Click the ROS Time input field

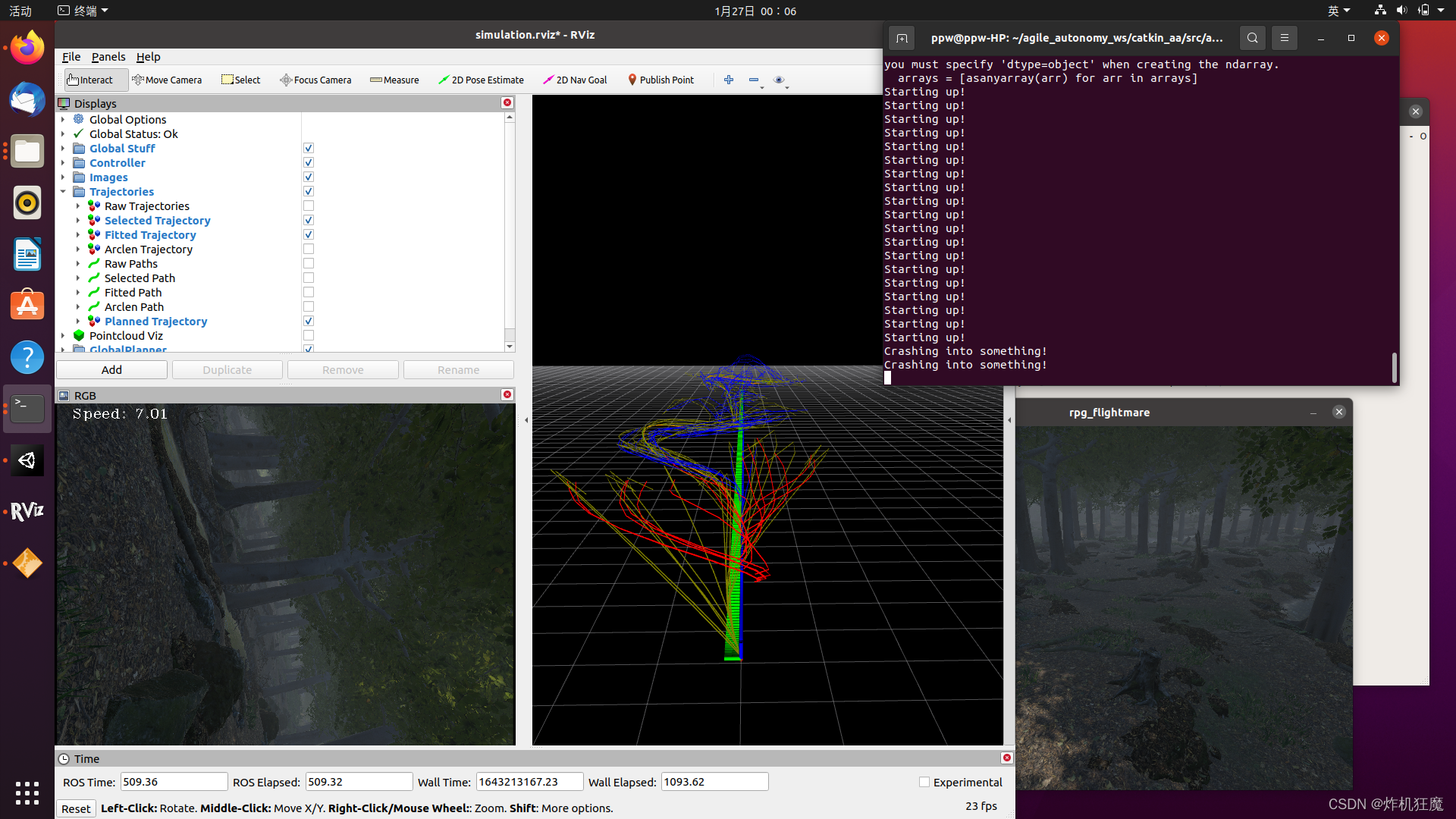tap(172, 782)
